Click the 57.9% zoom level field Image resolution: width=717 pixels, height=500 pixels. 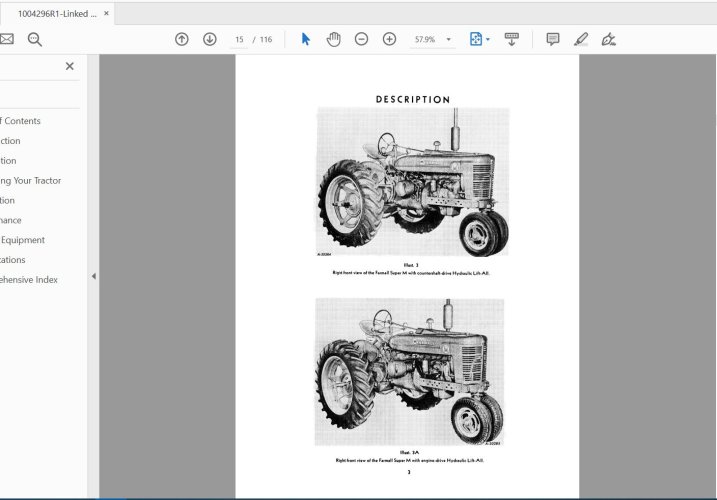coord(425,40)
